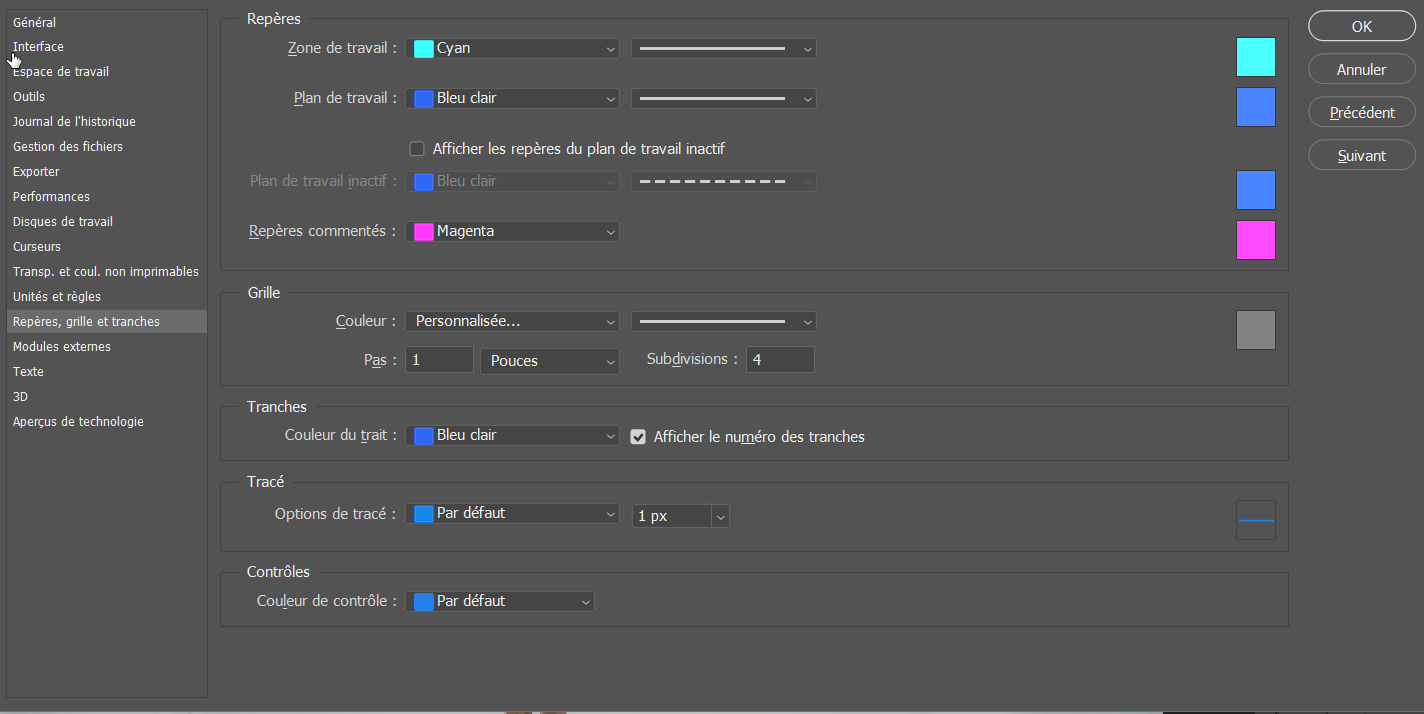
Task: Go to Unités et règles preferences
Action: point(57,297)
